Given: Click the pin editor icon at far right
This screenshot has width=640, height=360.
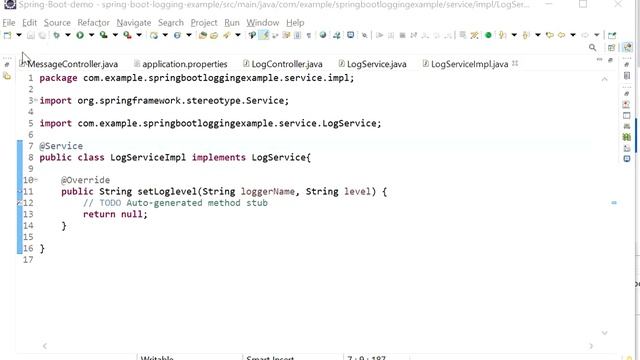Looking at the screenshot, I should (612, 36).
